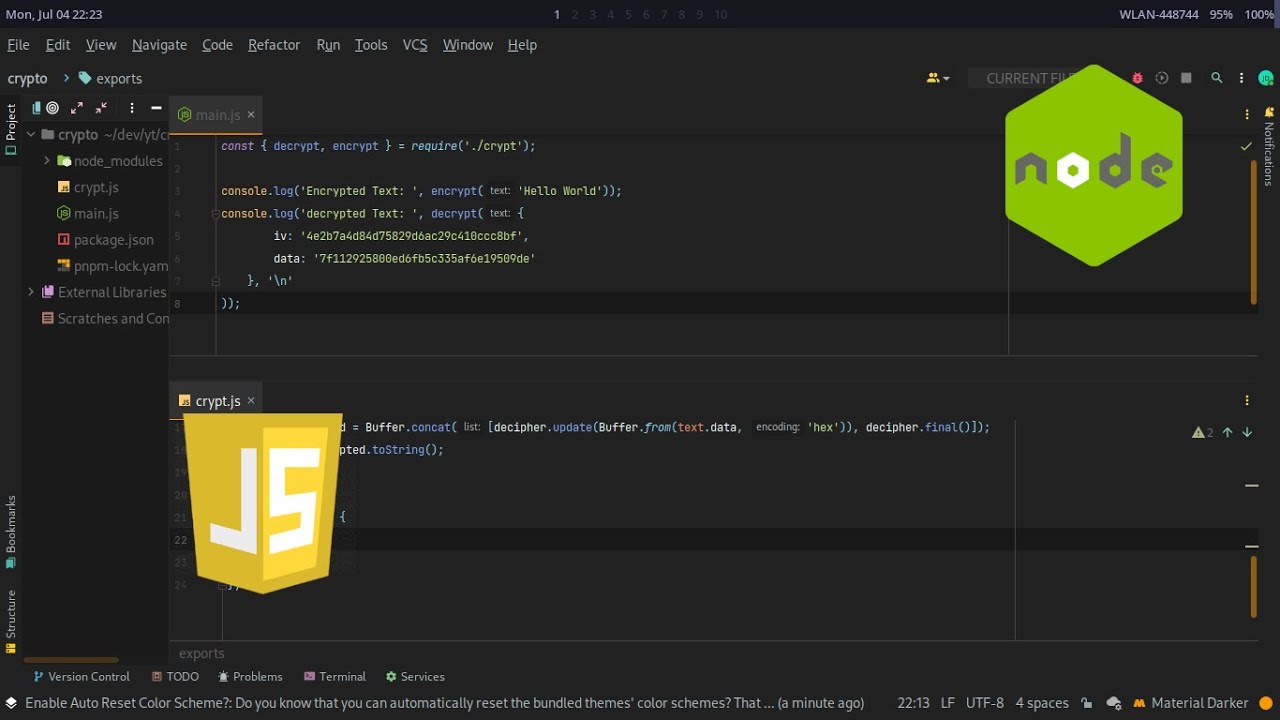This screenshot has width=1280, height=720.
Task: Expand all nodes in Project panel
Action: (77, 108)
